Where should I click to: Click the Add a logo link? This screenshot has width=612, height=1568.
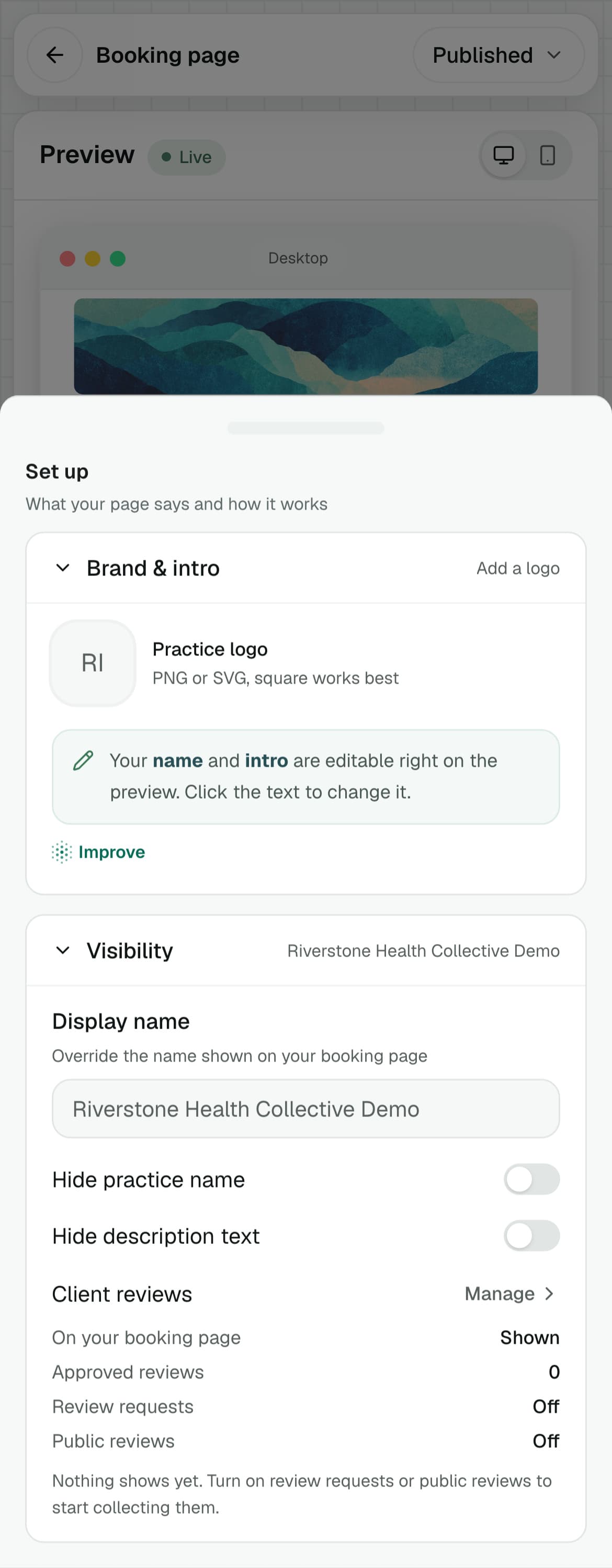click(518, 568)
